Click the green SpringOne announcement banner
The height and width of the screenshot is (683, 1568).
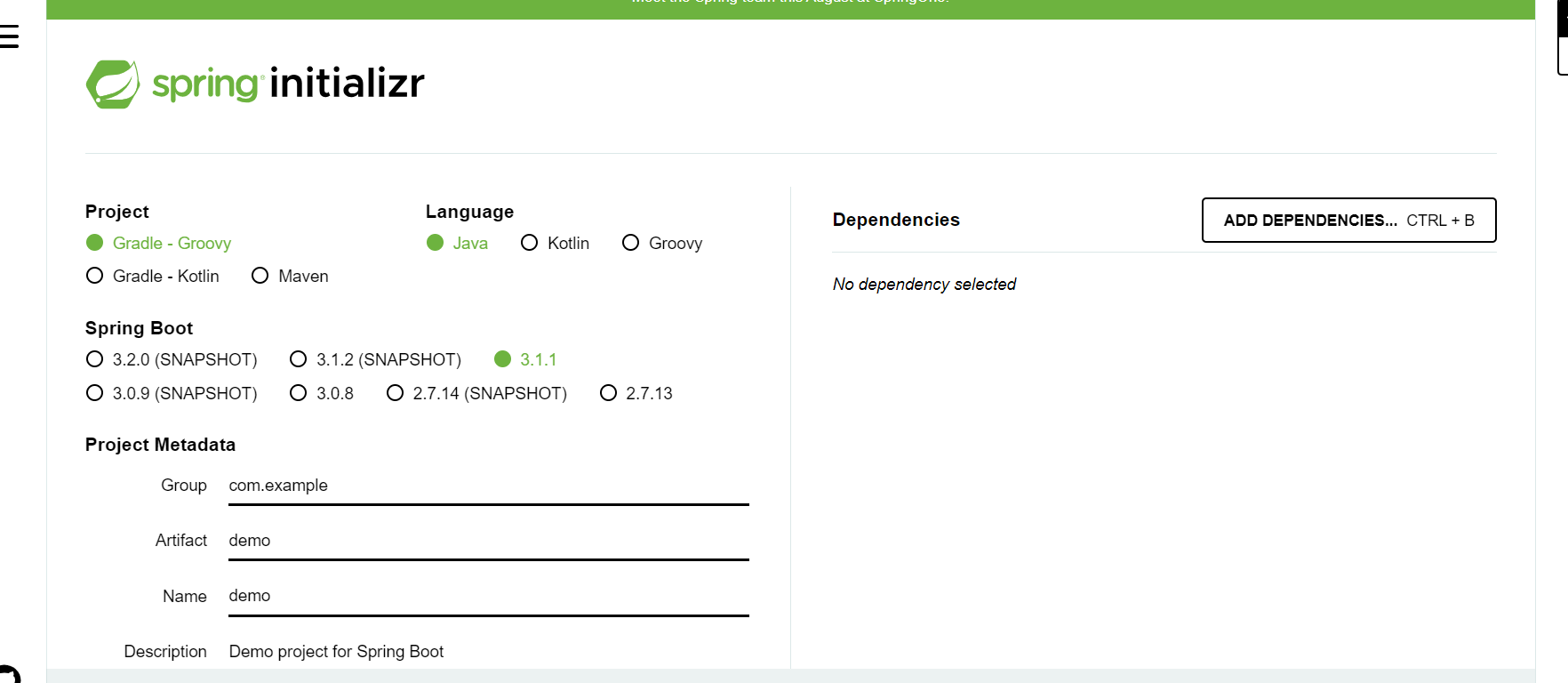click(x=790, y=9)
